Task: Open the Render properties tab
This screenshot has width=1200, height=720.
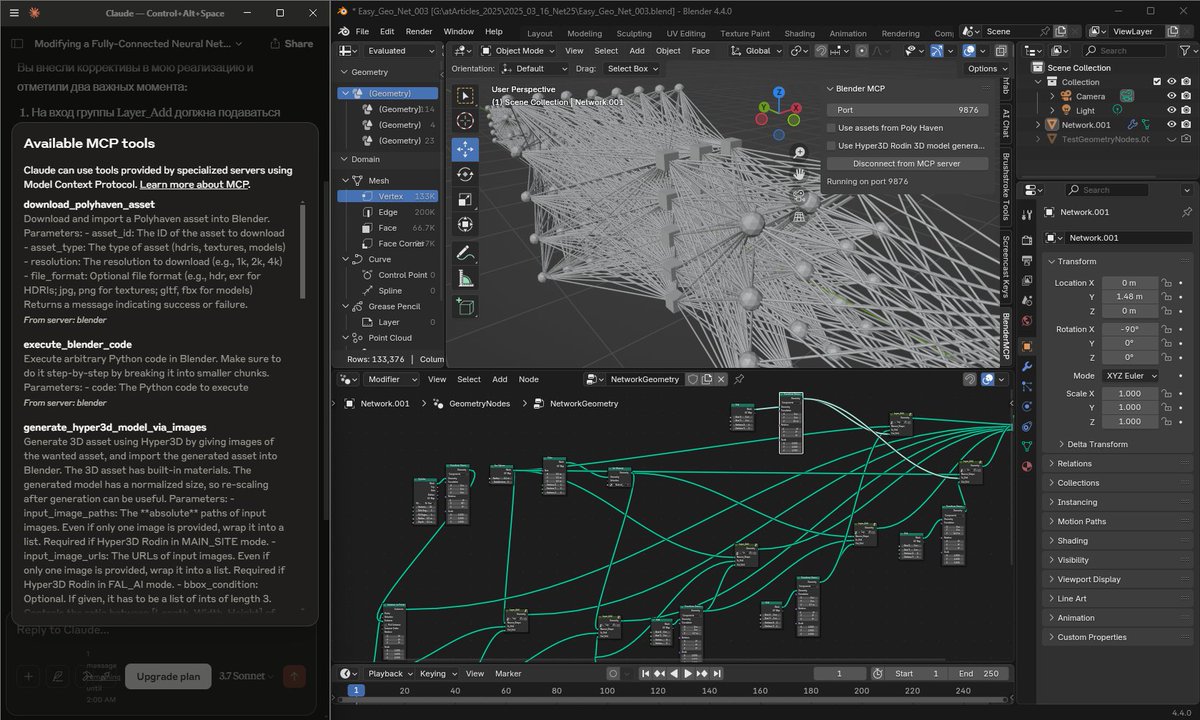Action: coord(1027,240)
